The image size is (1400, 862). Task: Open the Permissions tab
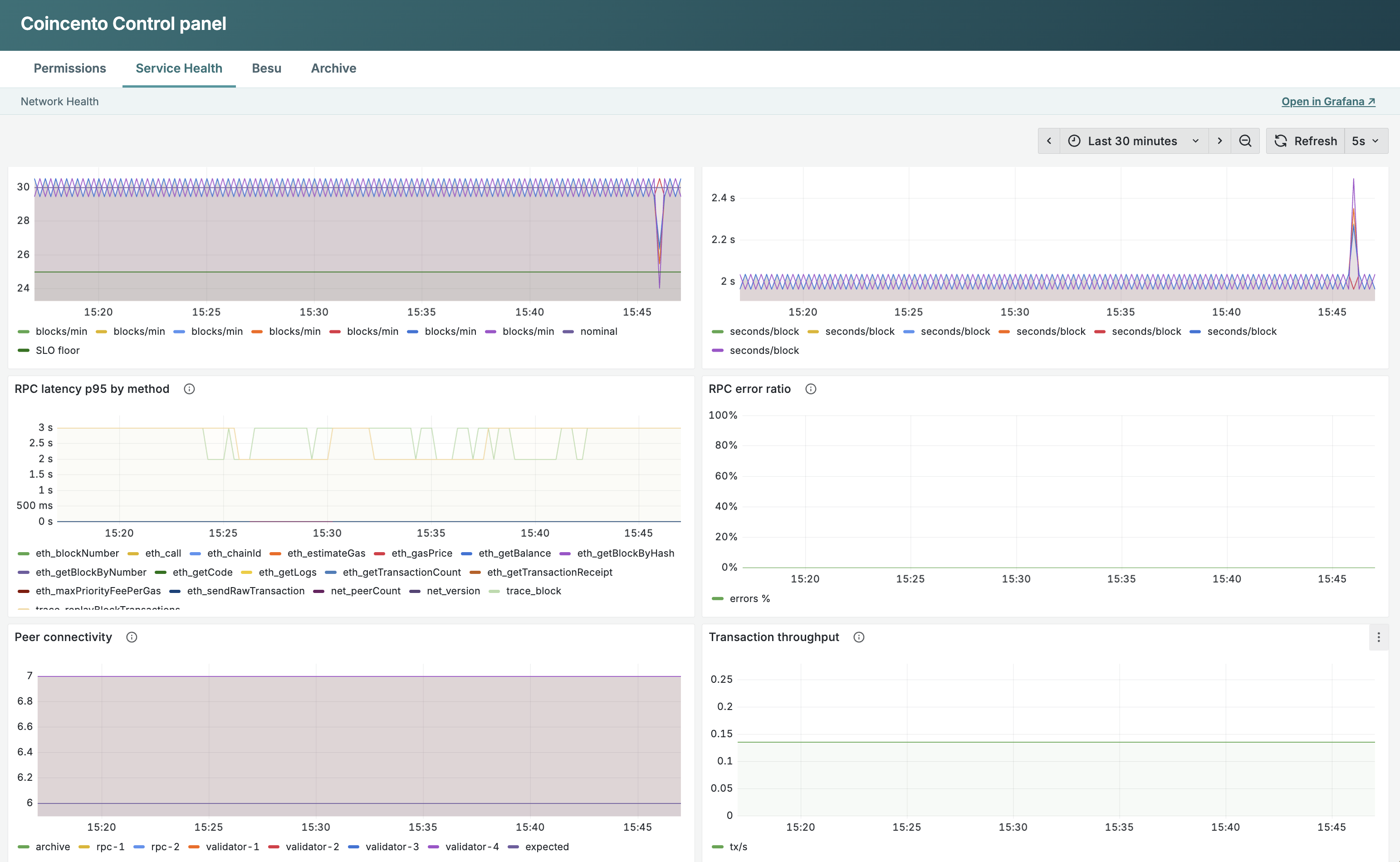coord(69,69)
